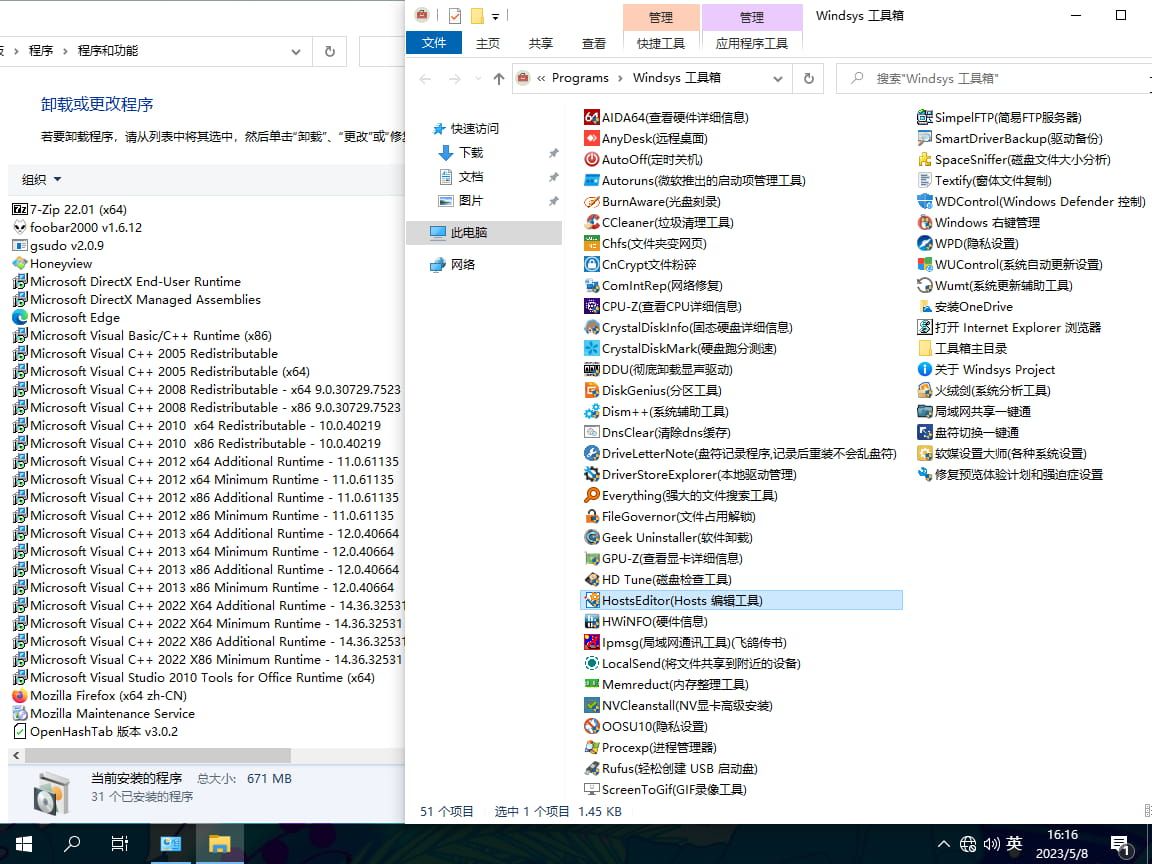The height and width of the screenshot is (864, 1152).
Task: Click the AIDA64 hardware info icon
Action: 592,117
